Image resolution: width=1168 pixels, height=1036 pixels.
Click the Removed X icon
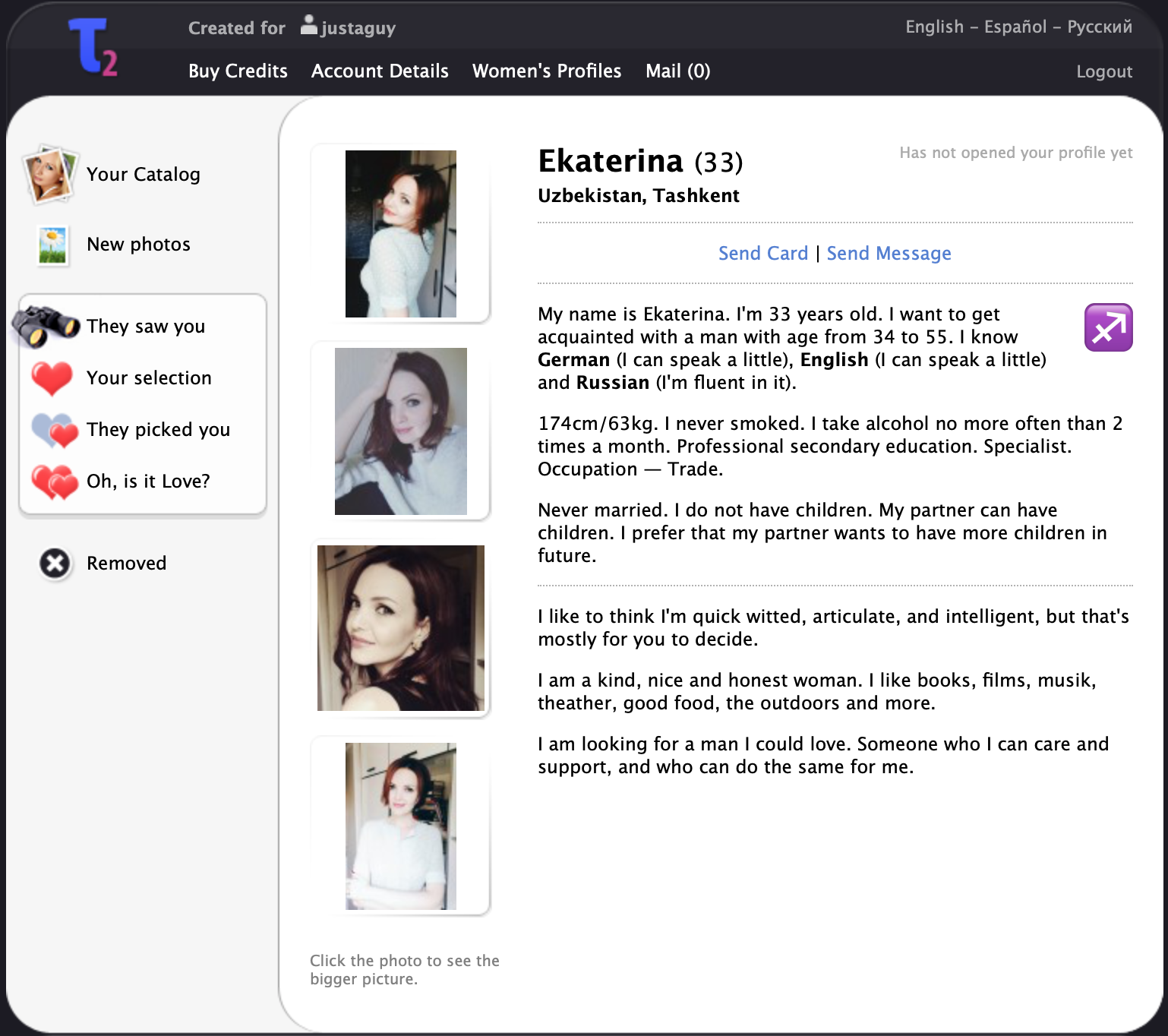pos(55,564)
